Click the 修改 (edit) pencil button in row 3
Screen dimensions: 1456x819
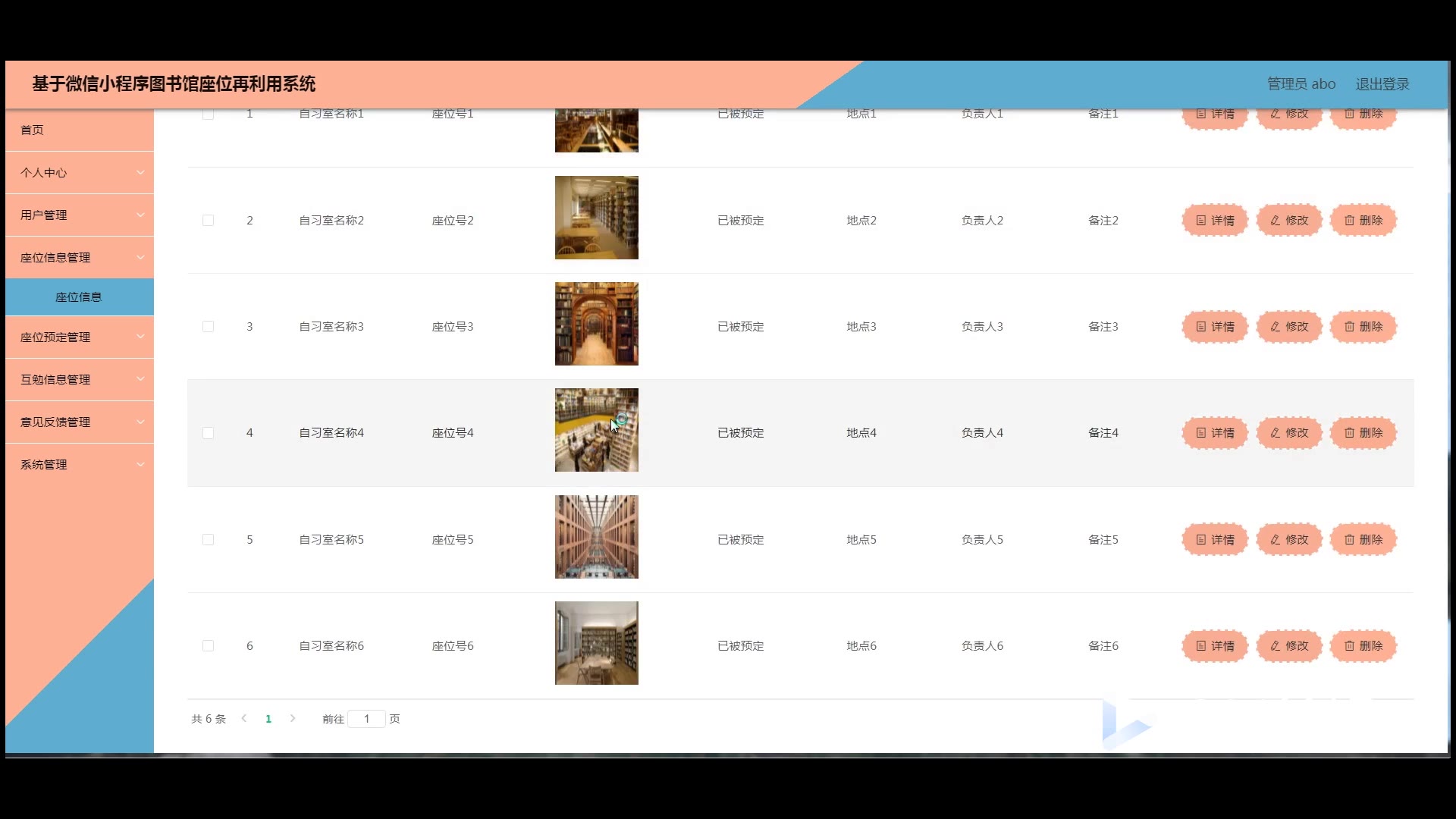pyautogui.click(x=1289, y=327)
